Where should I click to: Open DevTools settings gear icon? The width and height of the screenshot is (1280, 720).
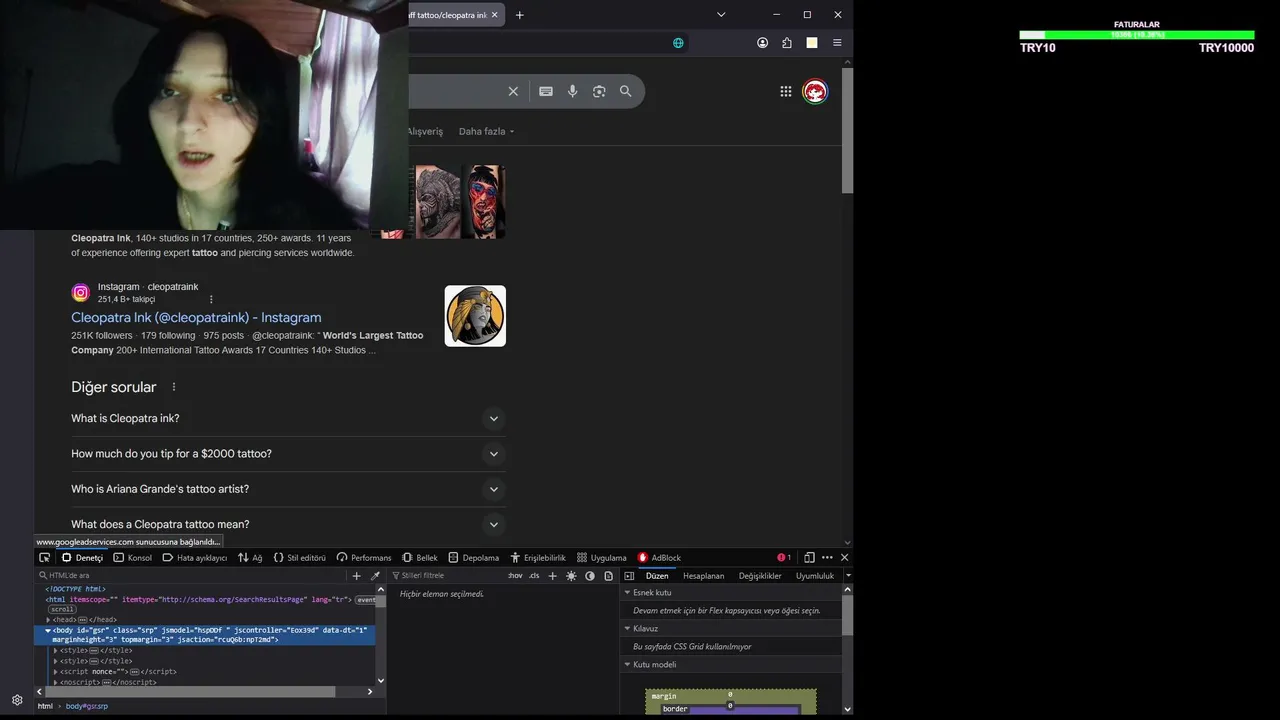click(x=17, y=700)
